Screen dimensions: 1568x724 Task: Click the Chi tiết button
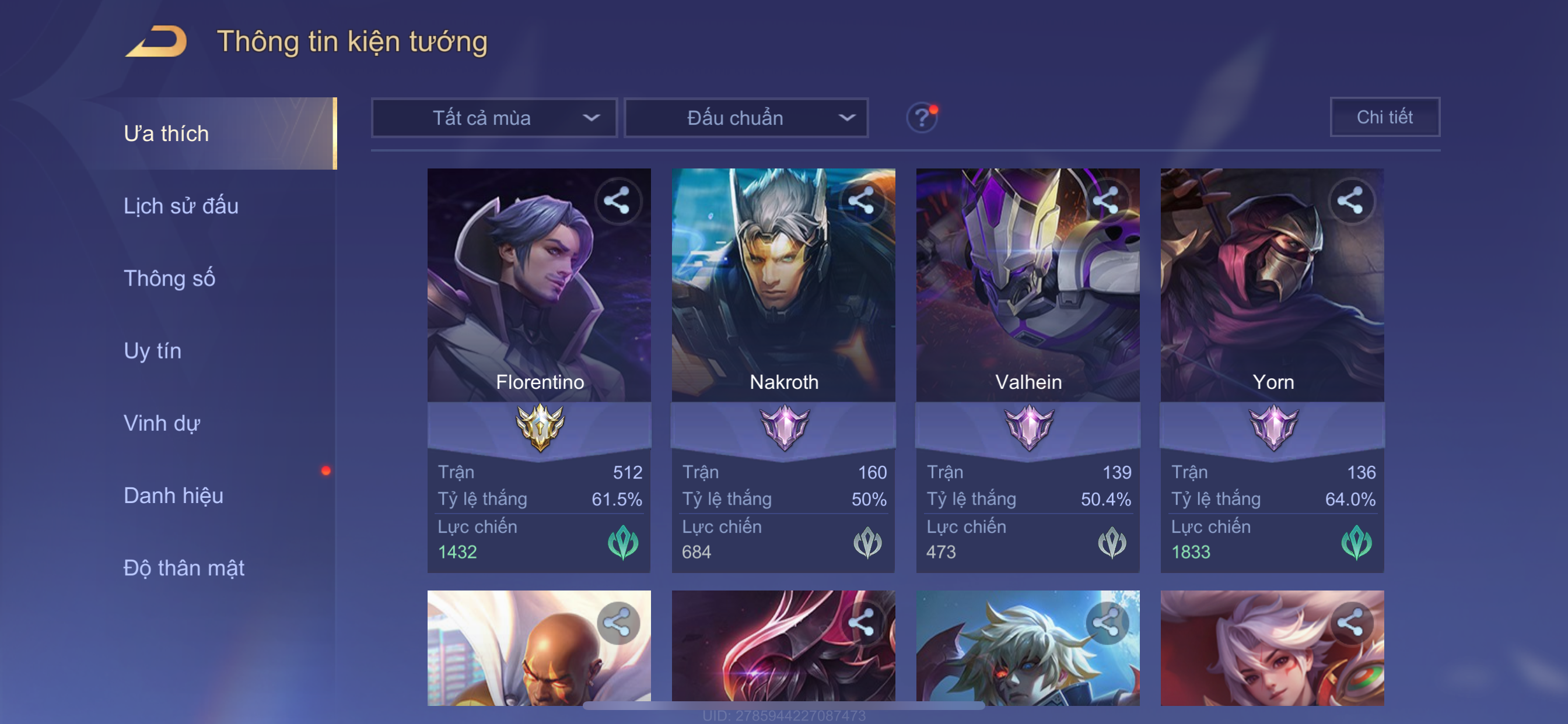(1385, 117)
